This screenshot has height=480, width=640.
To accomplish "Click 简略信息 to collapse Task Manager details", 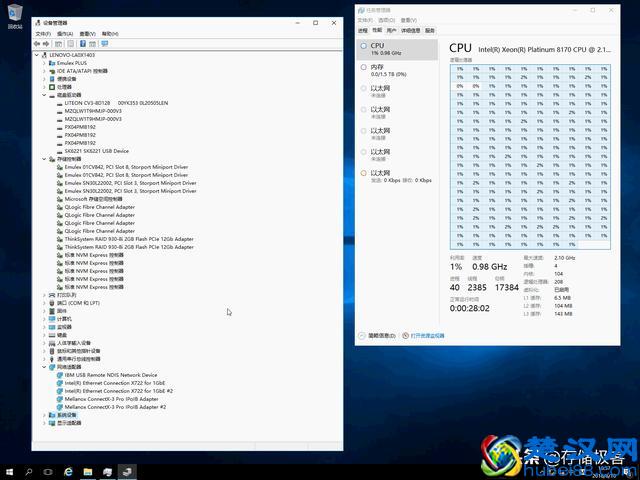I will click(381, 336).
